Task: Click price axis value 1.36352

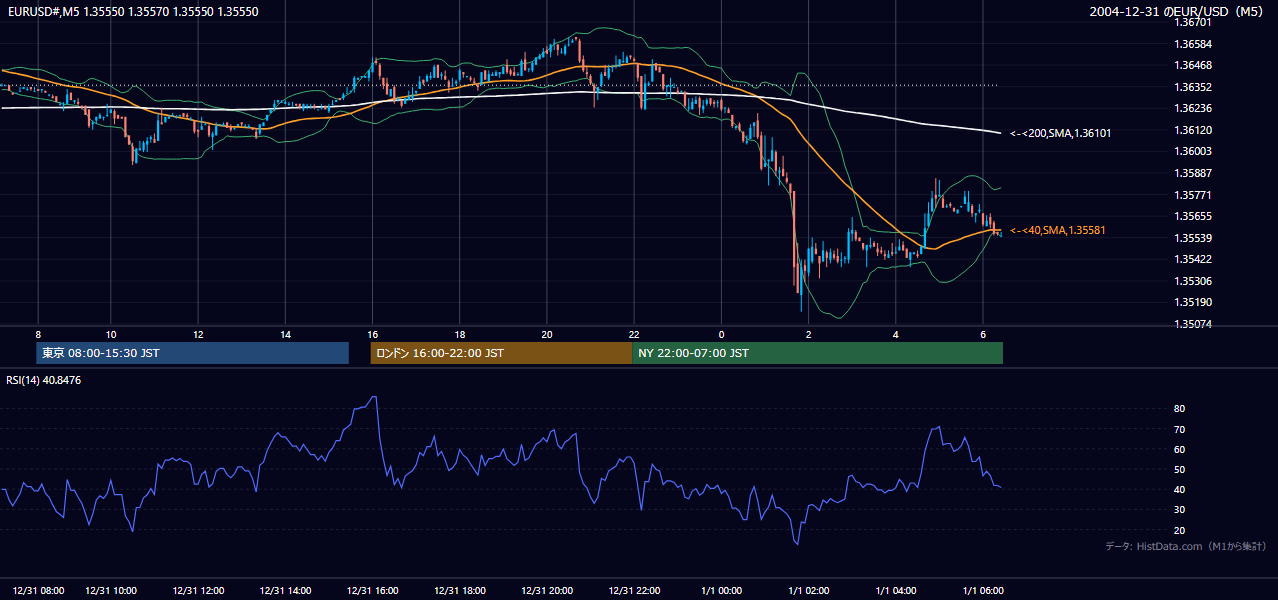Action: 1192,87
